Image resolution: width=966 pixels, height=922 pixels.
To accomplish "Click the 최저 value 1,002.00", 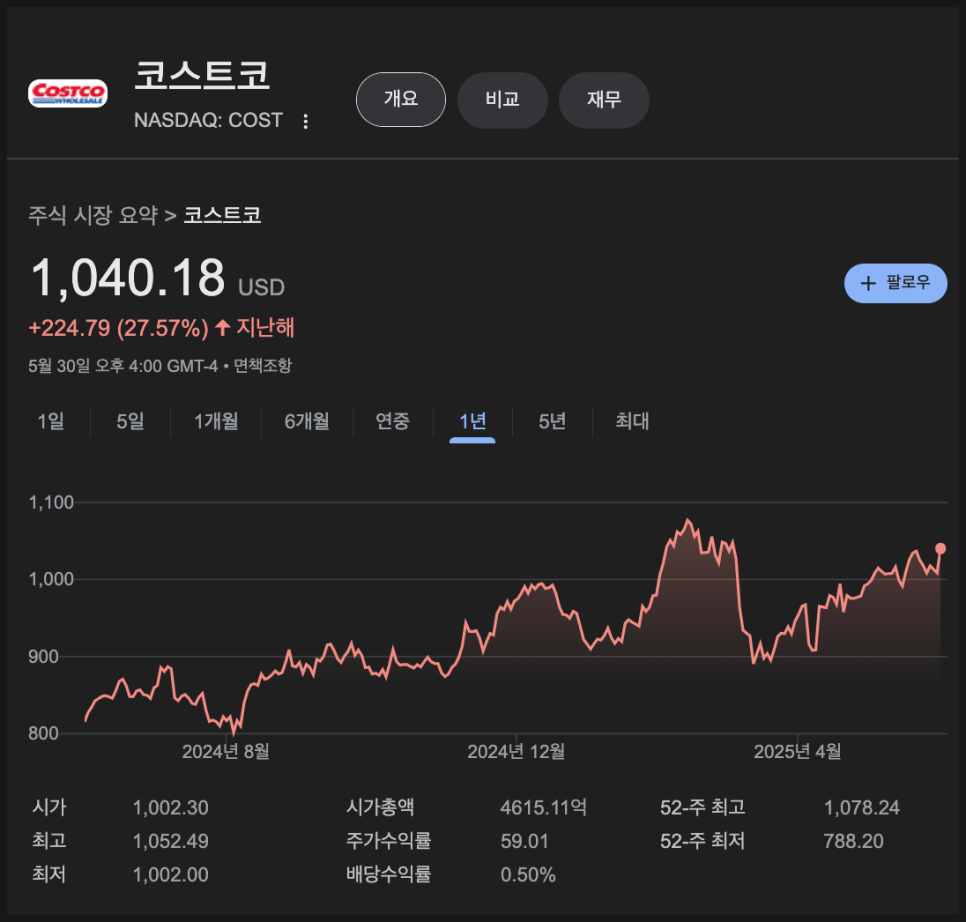I will tap(171, 875).
